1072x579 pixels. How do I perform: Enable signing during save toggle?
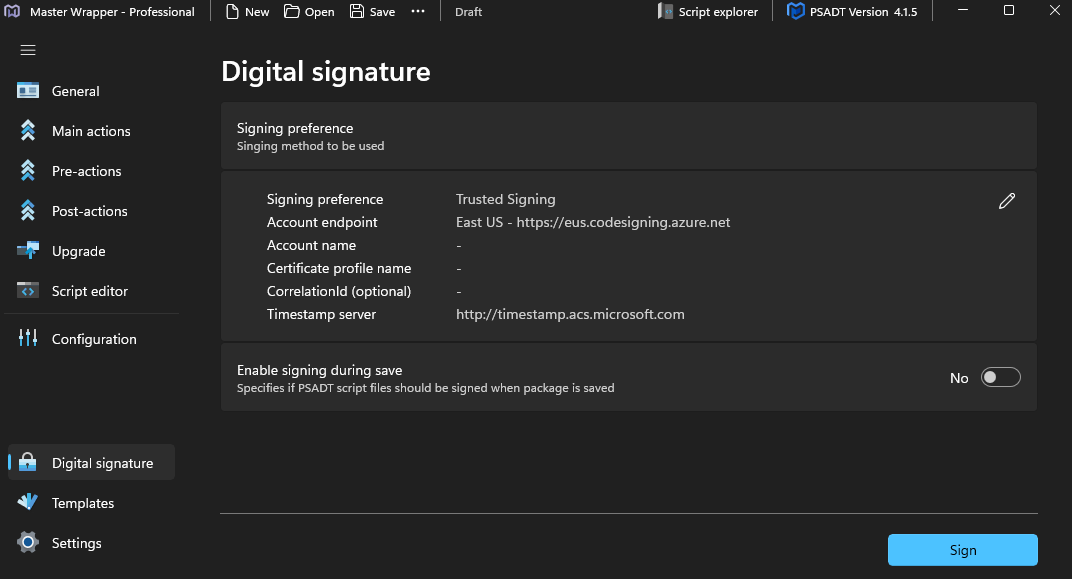(x=1000, y=377)
